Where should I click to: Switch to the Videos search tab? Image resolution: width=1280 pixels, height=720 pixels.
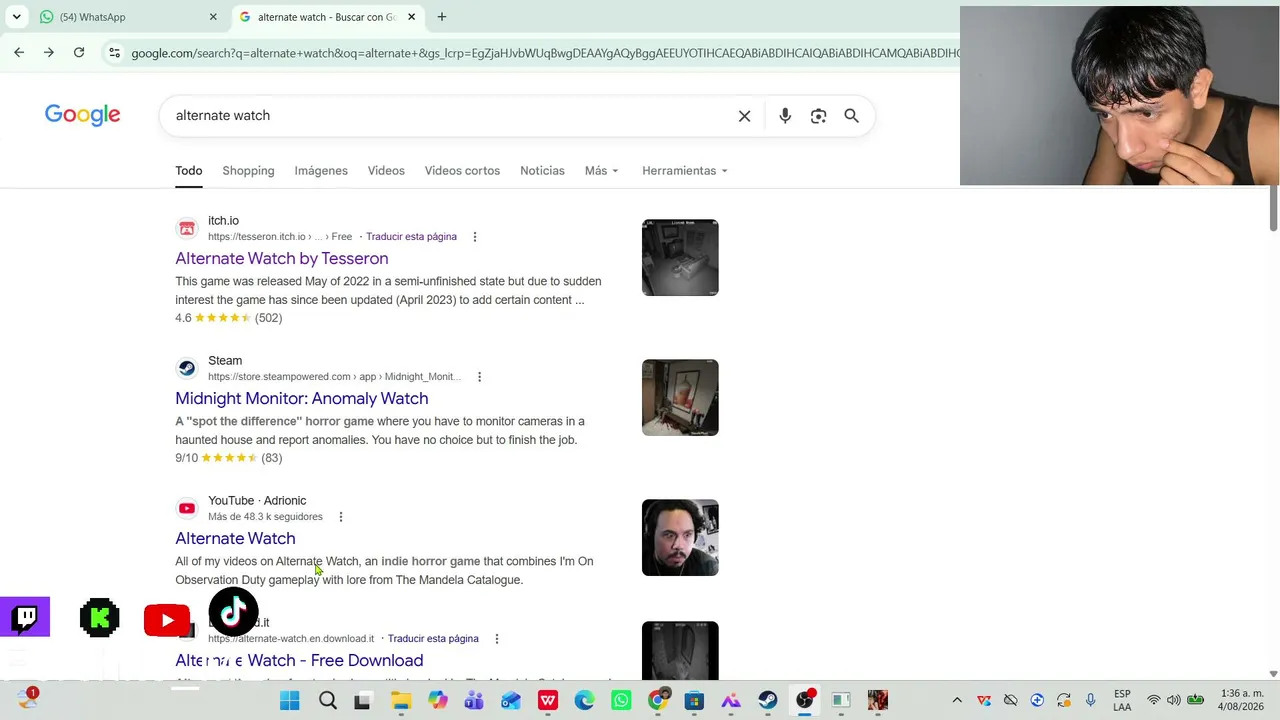386,171
